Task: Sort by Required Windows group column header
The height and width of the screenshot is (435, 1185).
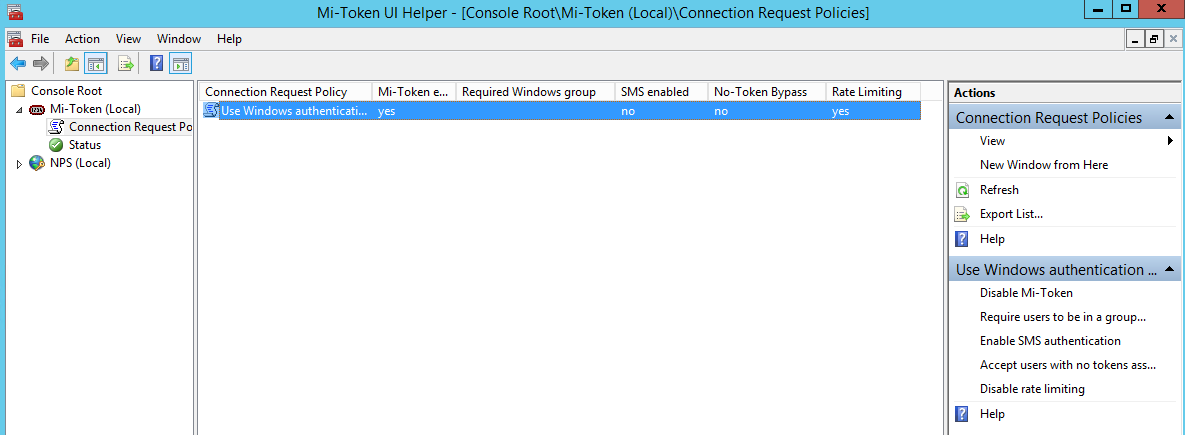Action: (x=535, y=92)
